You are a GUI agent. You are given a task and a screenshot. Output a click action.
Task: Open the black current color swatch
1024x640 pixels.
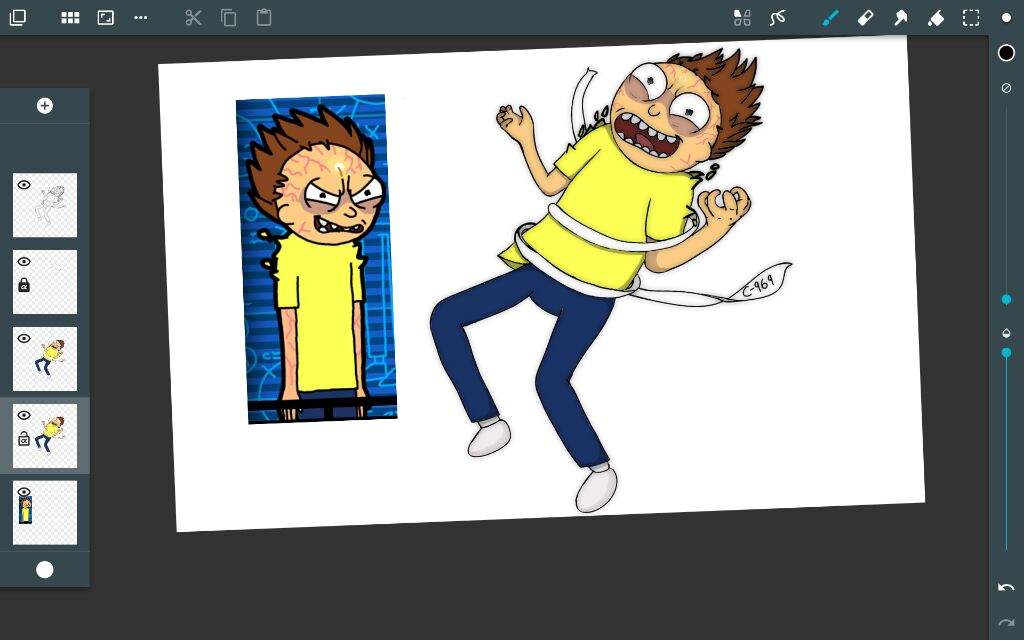click(x=1006, y=52)
